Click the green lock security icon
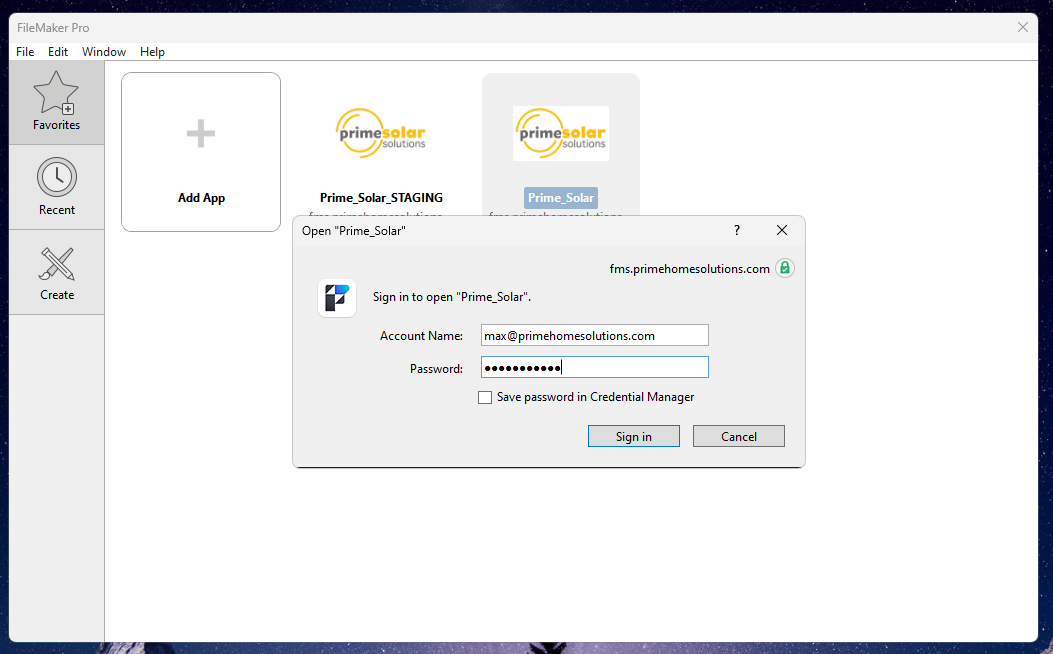Screen dimensions: 1053x654 pyautogui.click(x=784, y=268)
